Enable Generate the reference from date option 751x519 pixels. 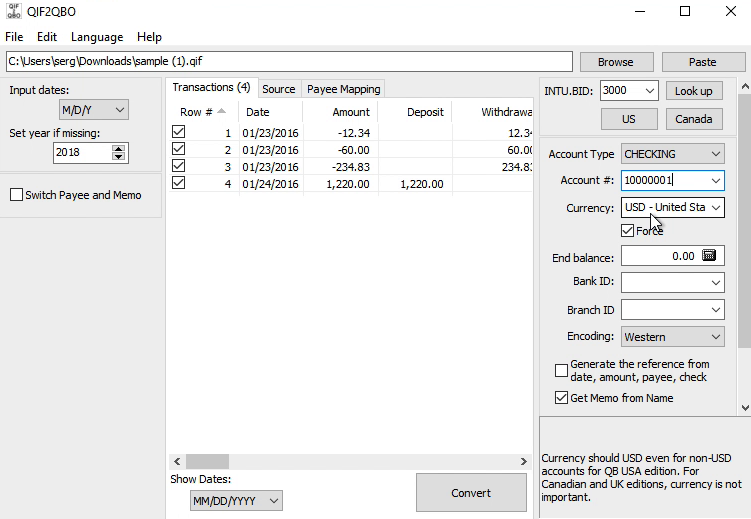point(561,371)
